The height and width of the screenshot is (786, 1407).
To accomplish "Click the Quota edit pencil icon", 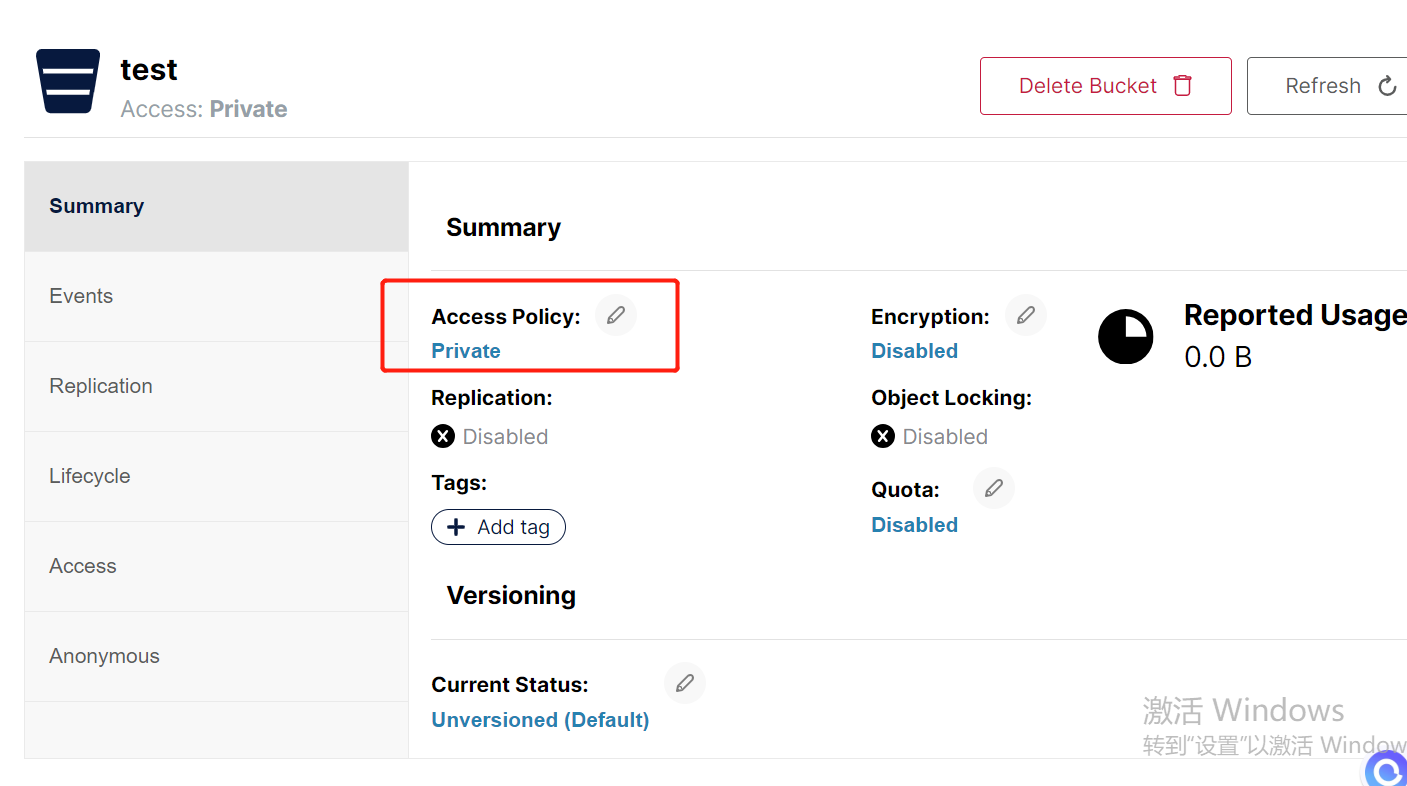I will coord(994,489).
